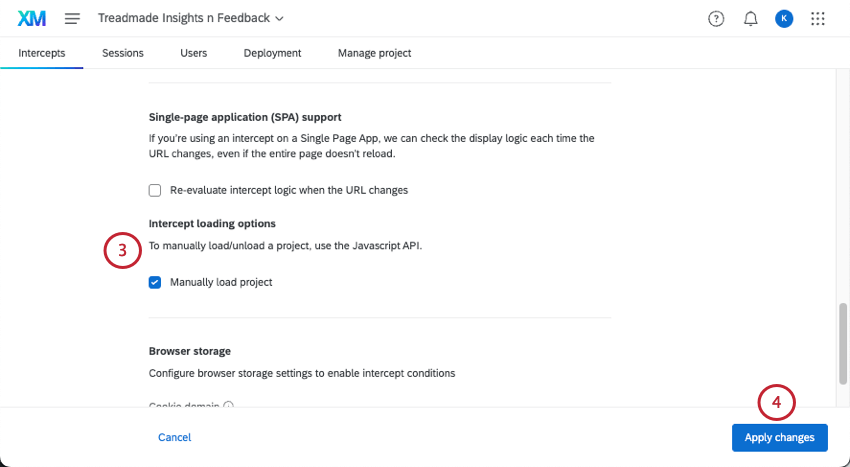850x467 pixels.
Task: Switch to the Intercepts tab
Action: [41, 53]
